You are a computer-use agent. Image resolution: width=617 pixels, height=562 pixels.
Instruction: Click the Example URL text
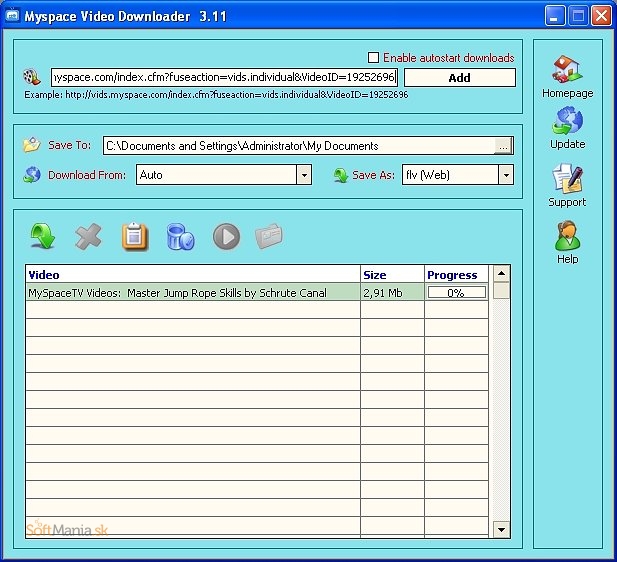tap(216, 94)
